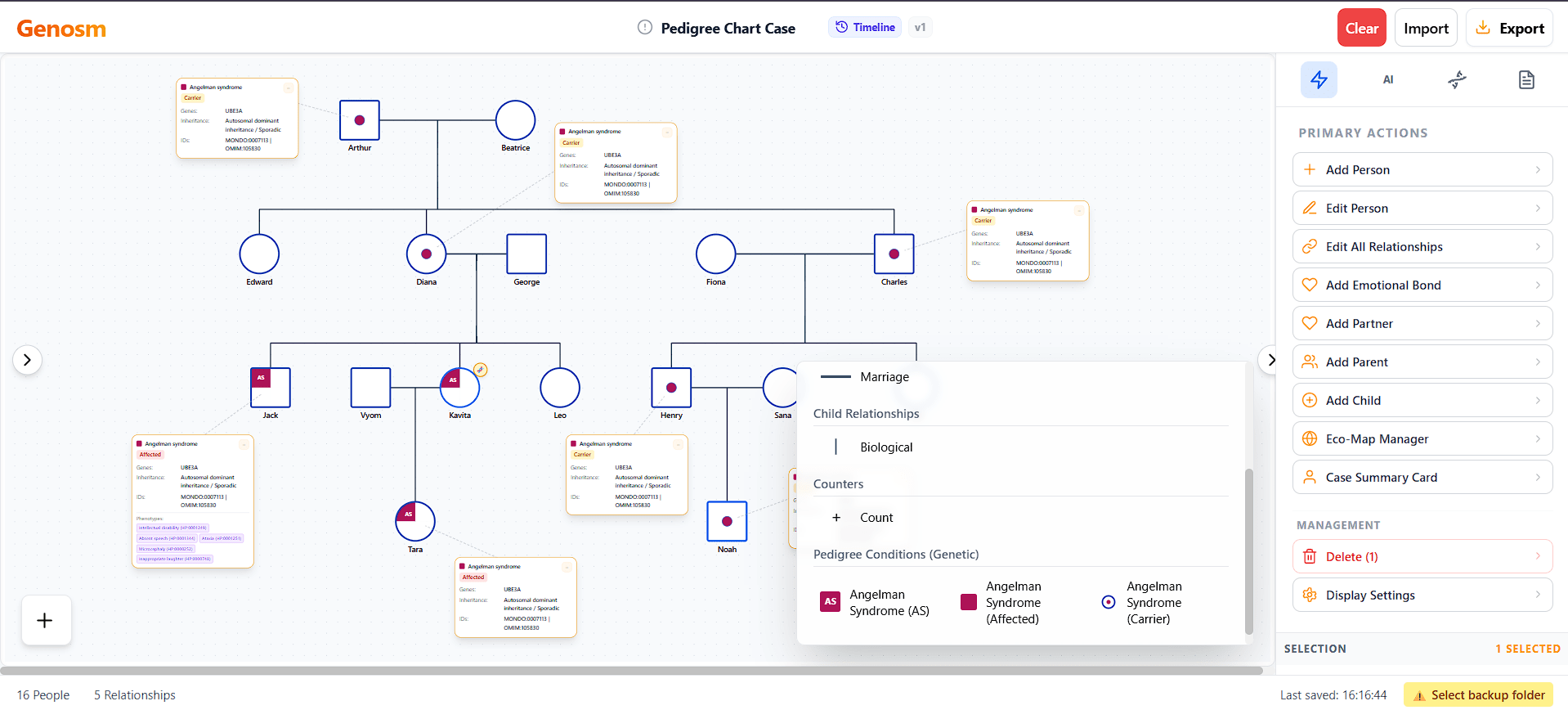The height and width of the screenshot is (710, 1568).
Task: Select Kavita's selected node
Action: [460, 388]
